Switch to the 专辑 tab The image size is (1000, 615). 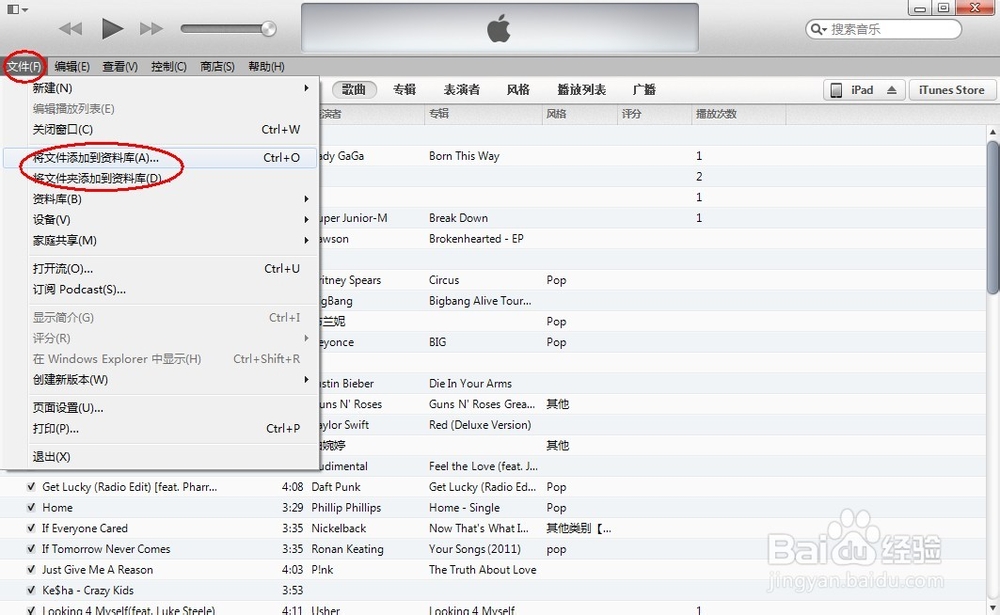point(404,90)
